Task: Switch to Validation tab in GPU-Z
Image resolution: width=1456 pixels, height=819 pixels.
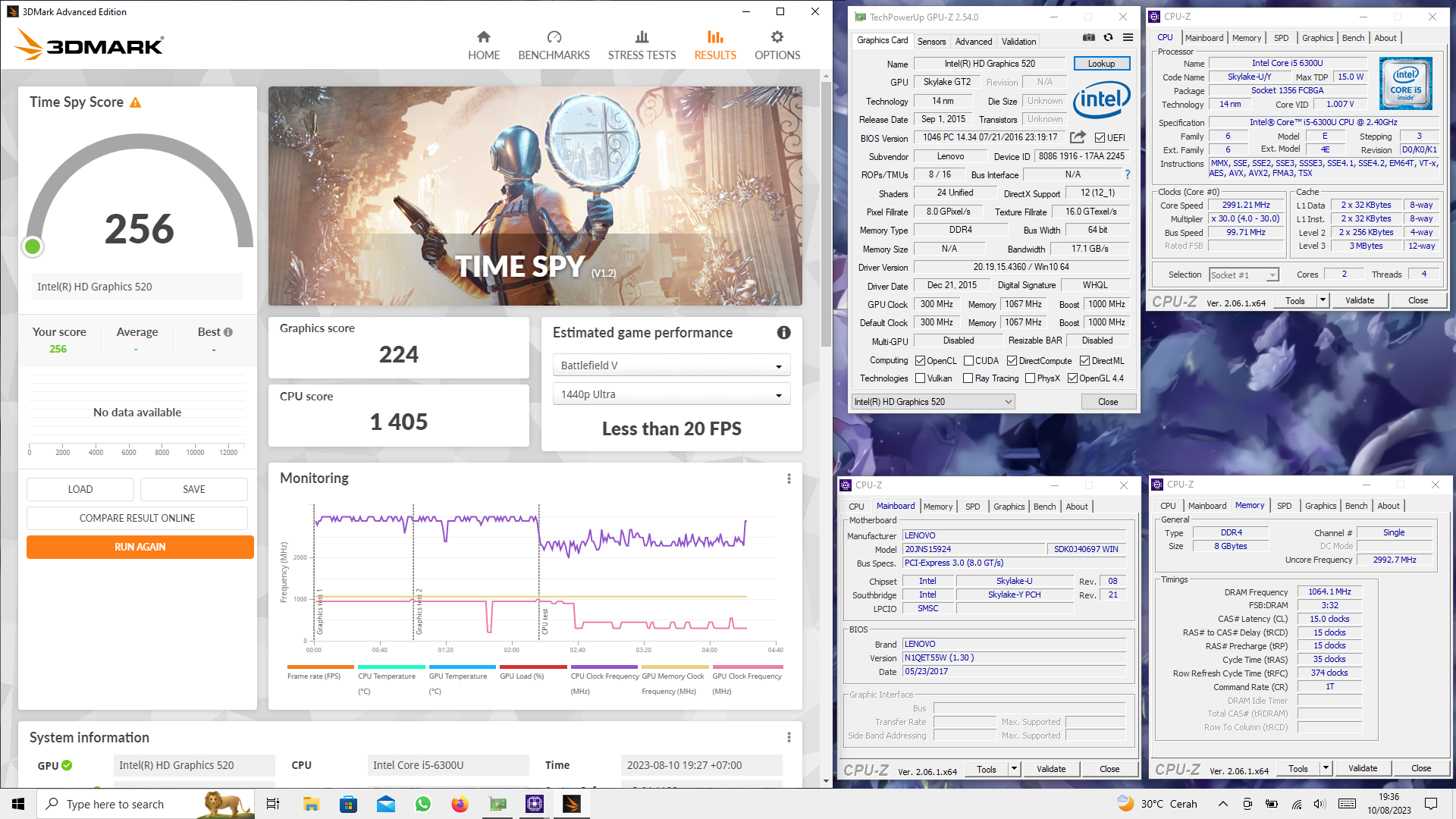Action: [x=1018, y=42]
